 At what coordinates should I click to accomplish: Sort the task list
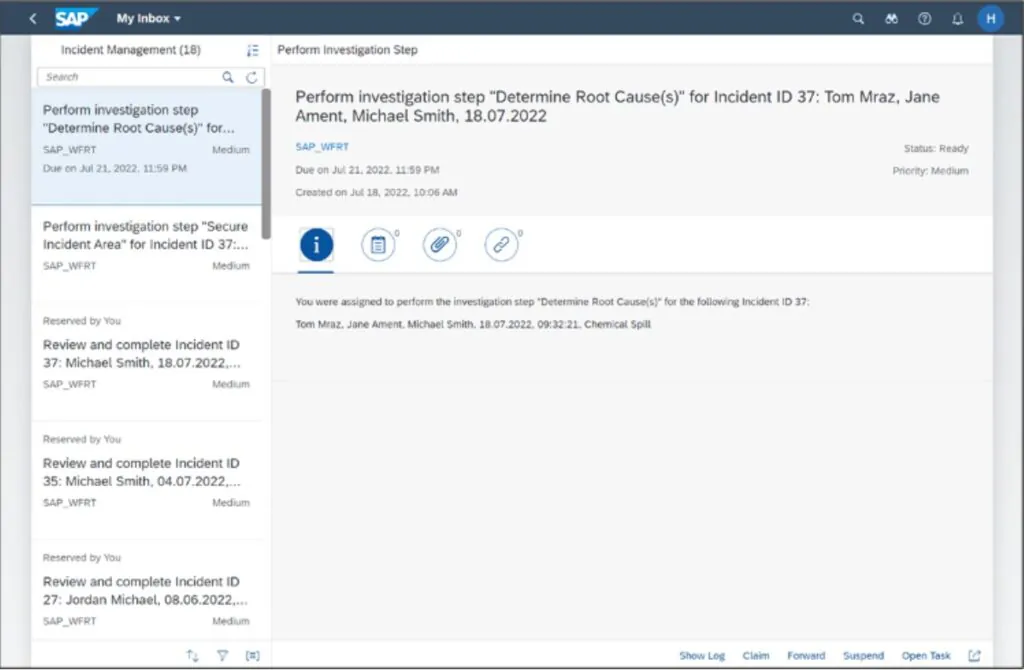(x=192, y=655)
